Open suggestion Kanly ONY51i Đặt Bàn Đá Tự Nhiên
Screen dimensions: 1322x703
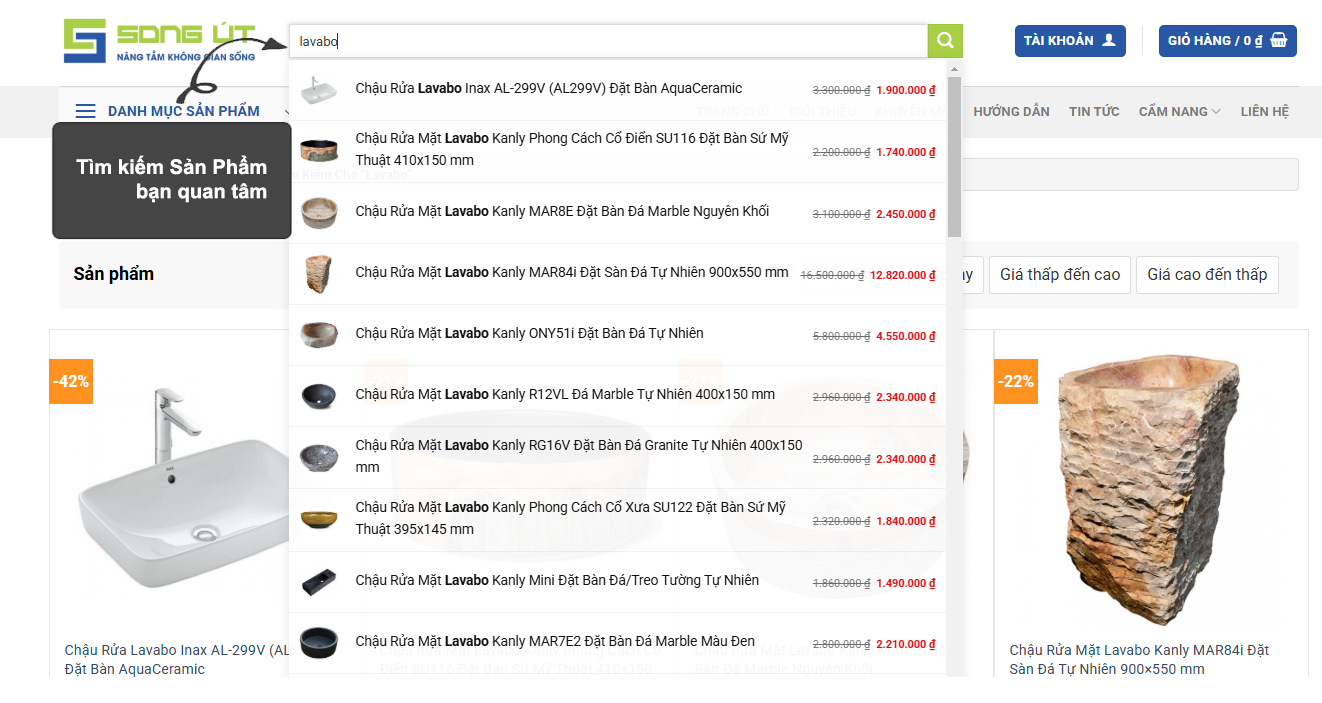click(529, 333)
